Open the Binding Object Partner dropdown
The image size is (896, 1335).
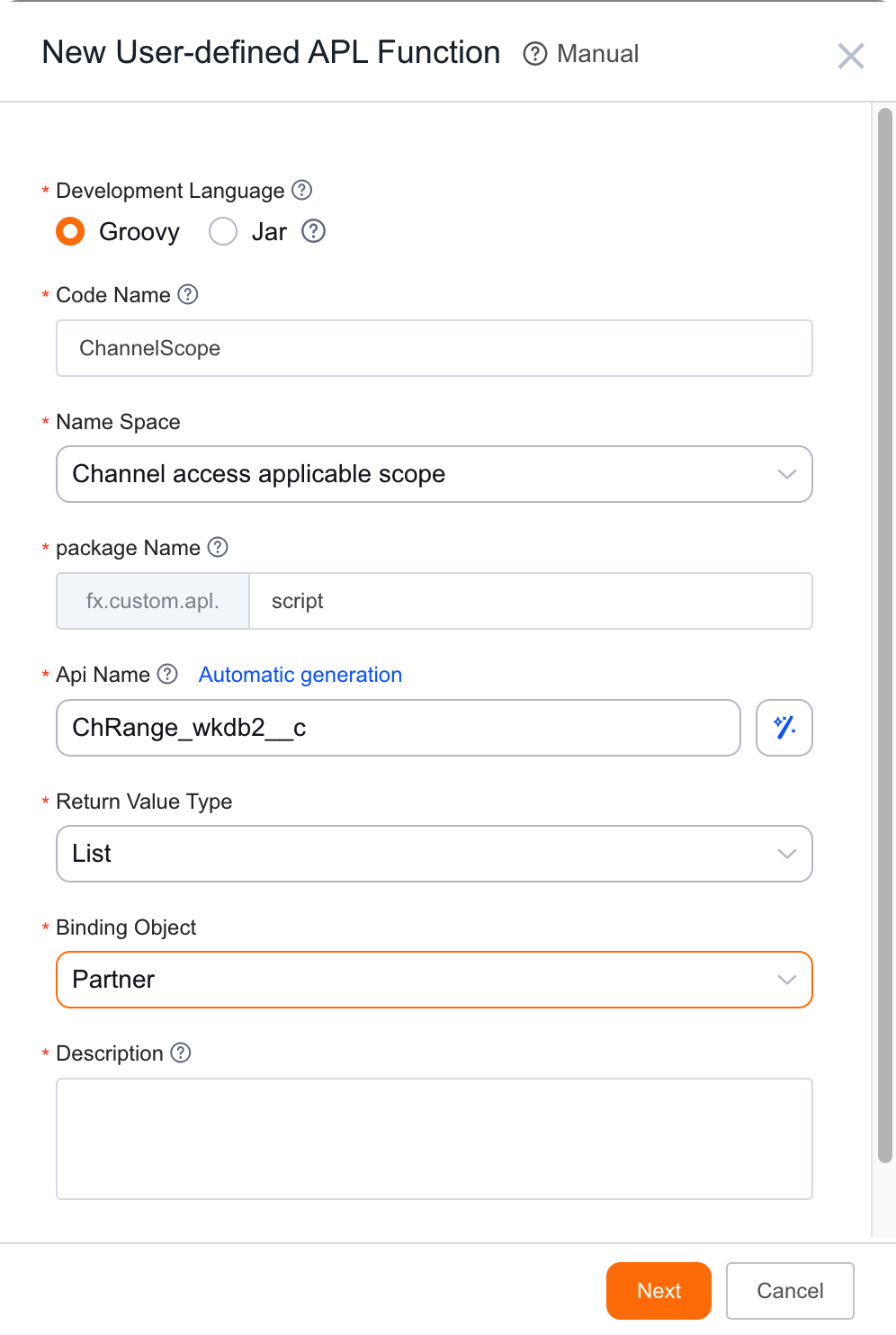tap(435, 980)
